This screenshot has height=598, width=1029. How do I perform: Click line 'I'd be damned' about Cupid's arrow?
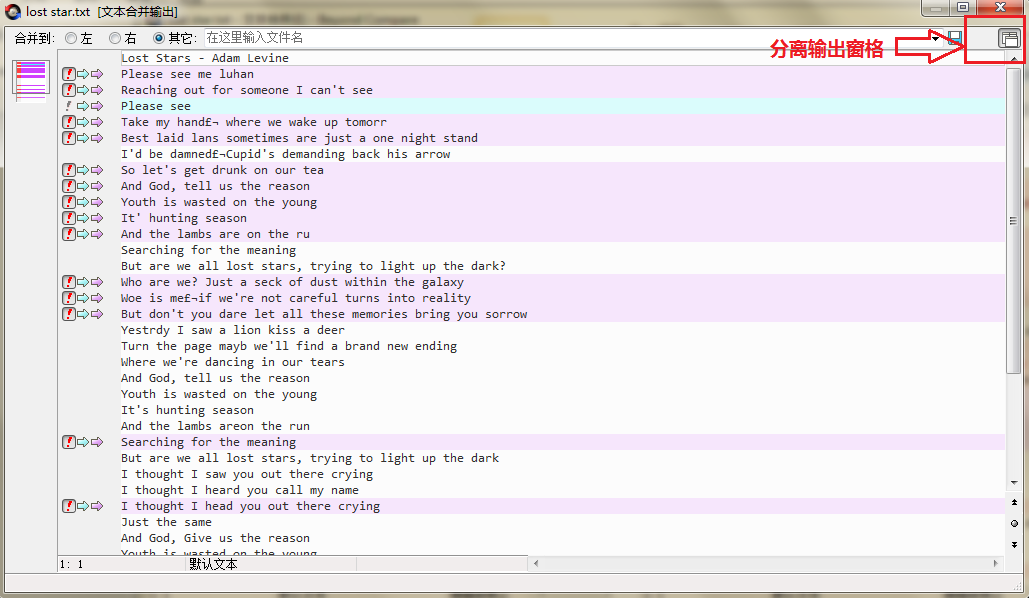(285, 154)
